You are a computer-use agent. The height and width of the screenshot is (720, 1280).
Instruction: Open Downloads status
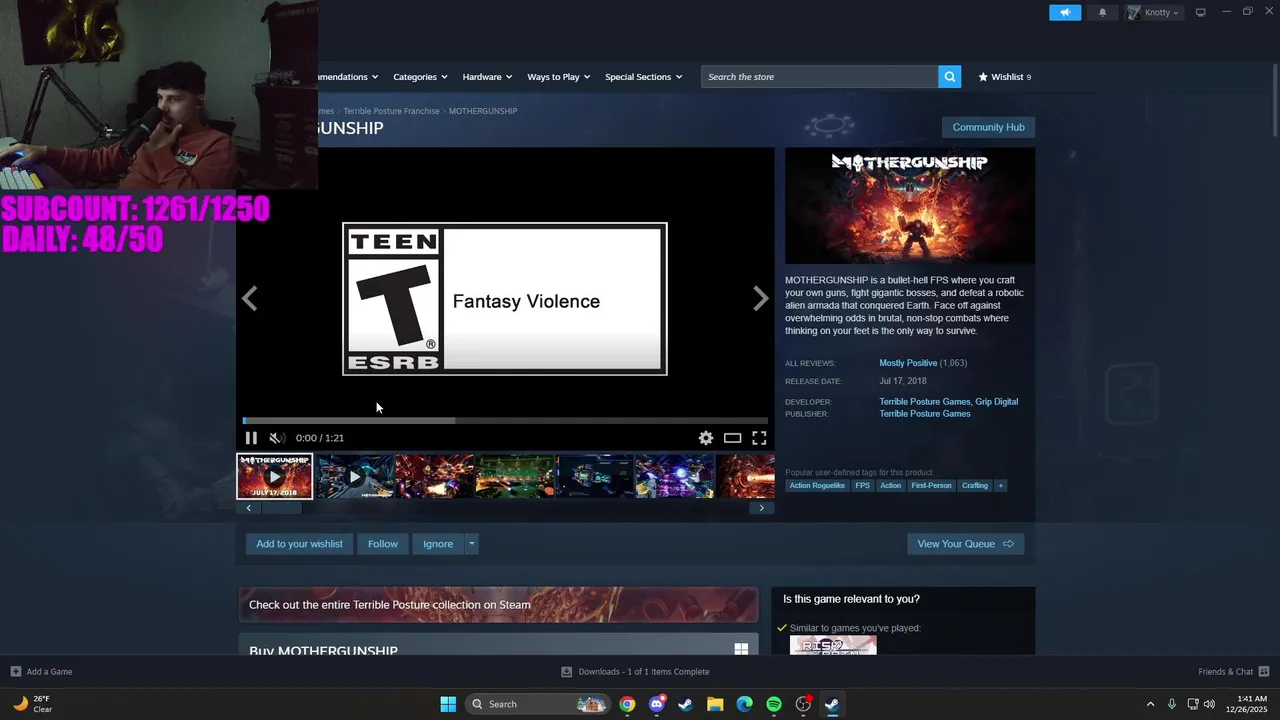[x=635, y=672]
